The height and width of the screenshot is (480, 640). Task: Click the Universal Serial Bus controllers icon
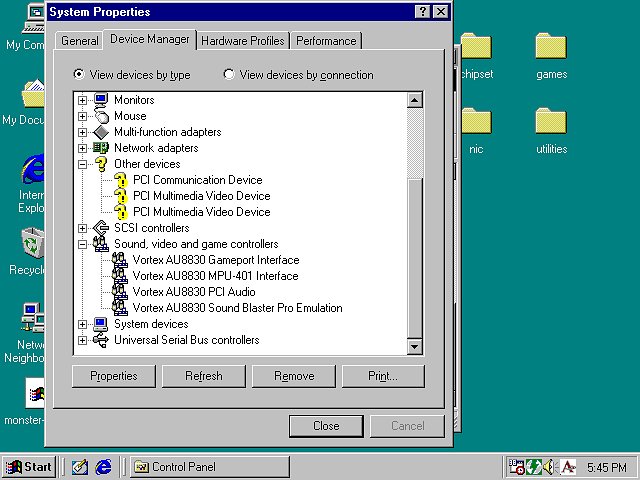click(x=100, y=340)
